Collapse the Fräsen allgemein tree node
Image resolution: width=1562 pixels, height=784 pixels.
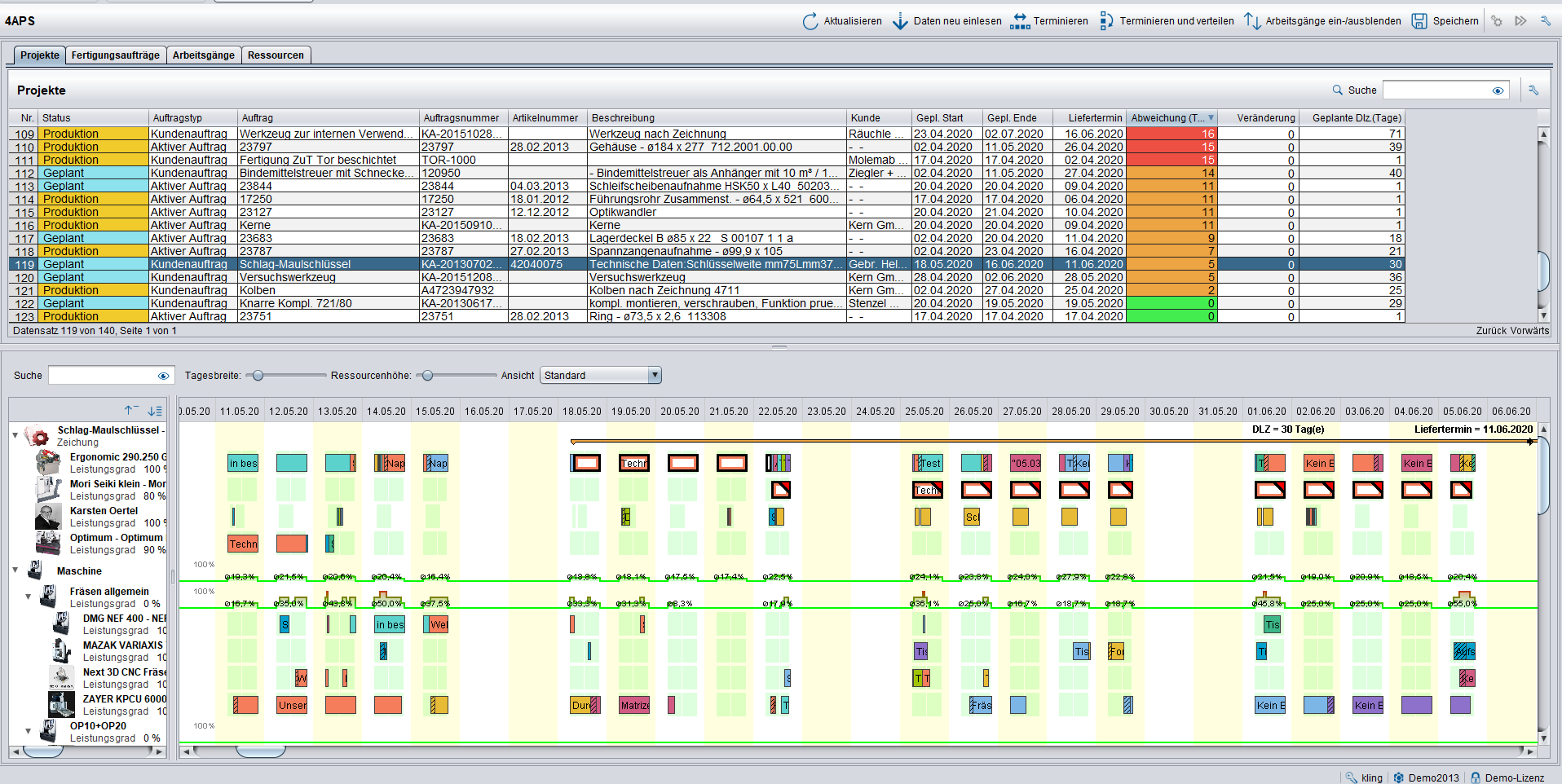[29, 597]
